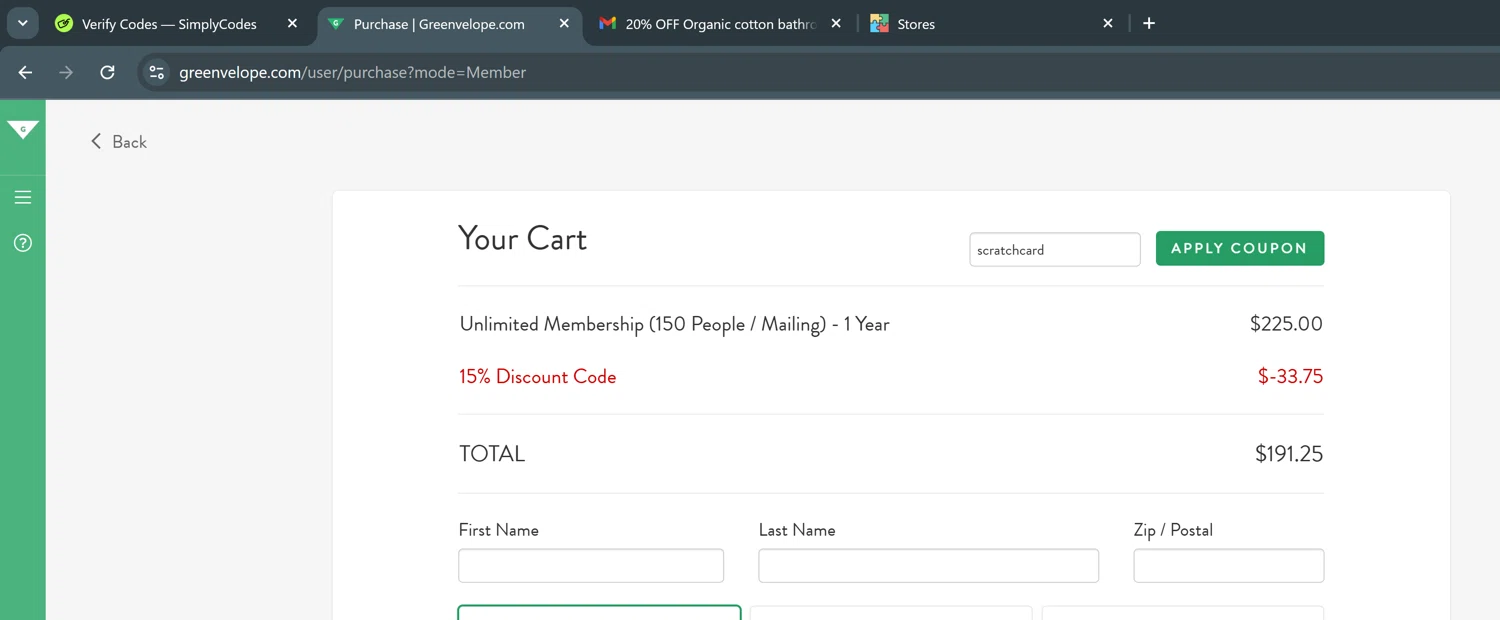This screenshot has width=1500, height=620.
Task: Open the hamburger menu in sidebar
Action: [x=23, y=197]
